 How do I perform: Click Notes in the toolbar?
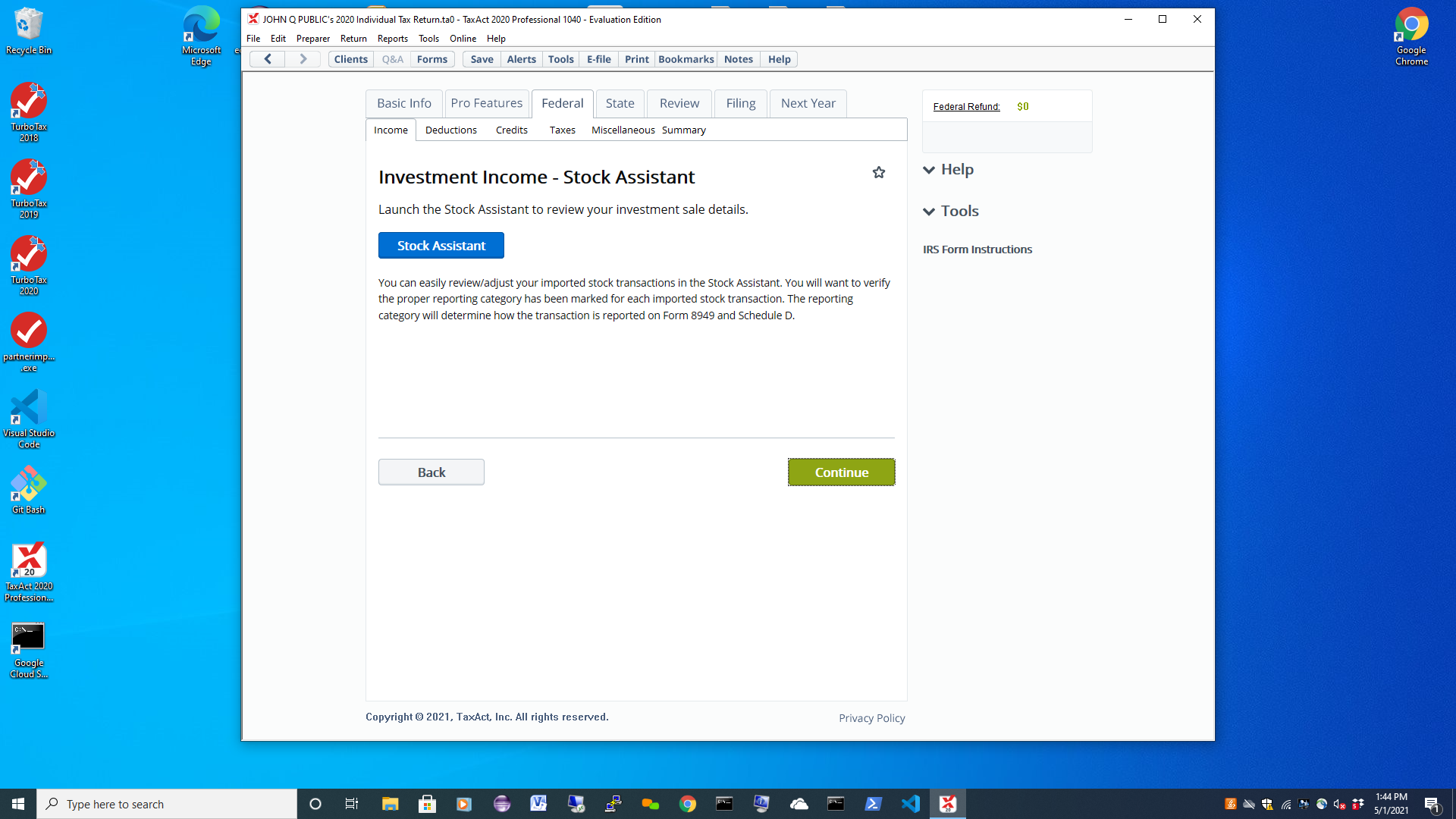[x=739, y=59]
